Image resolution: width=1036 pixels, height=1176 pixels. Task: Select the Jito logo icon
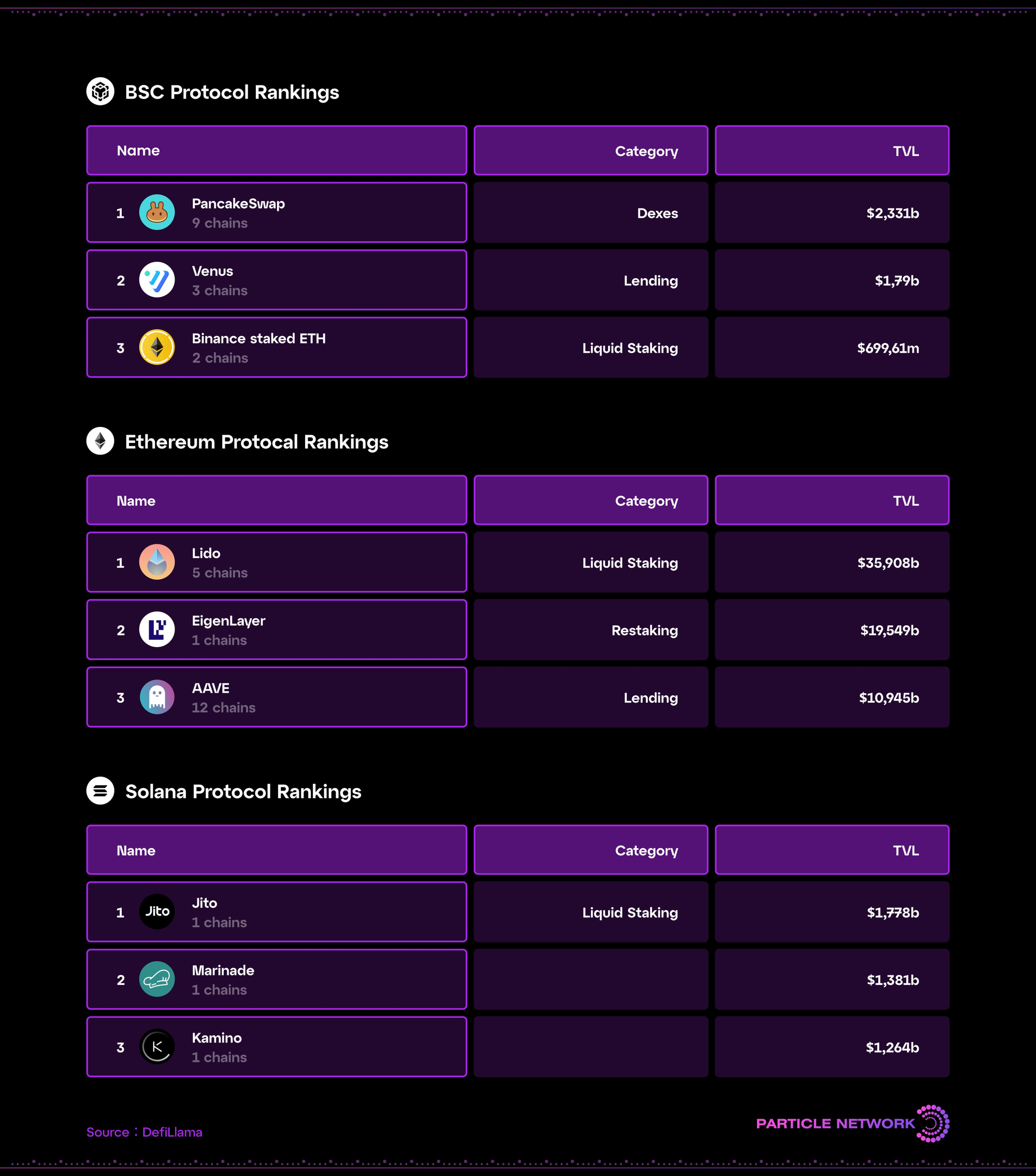[x=157, y=912]
